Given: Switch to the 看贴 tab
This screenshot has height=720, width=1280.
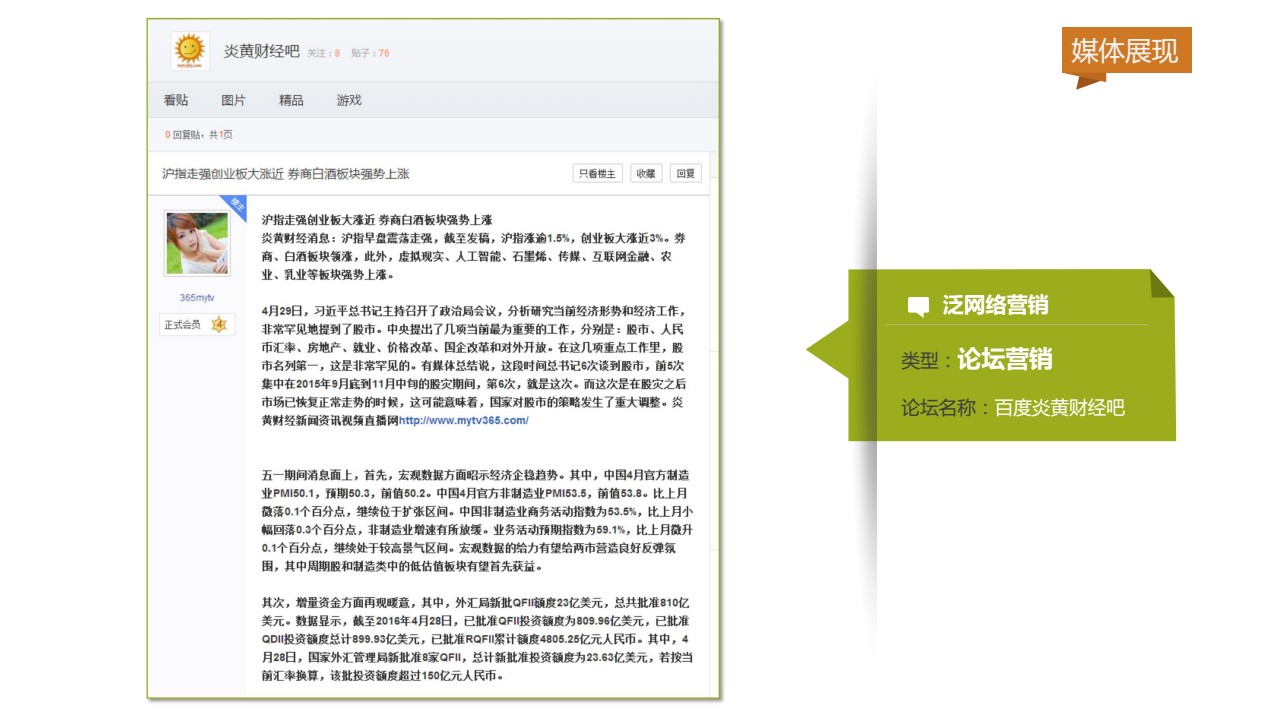Looking at the screenshot, I should 176,100.
